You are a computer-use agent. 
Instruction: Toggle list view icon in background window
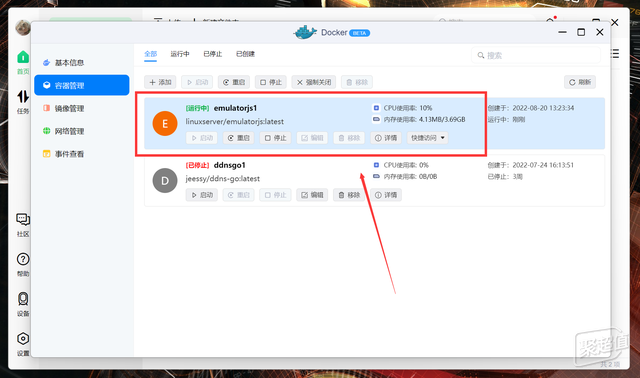(x=615, y=53)
